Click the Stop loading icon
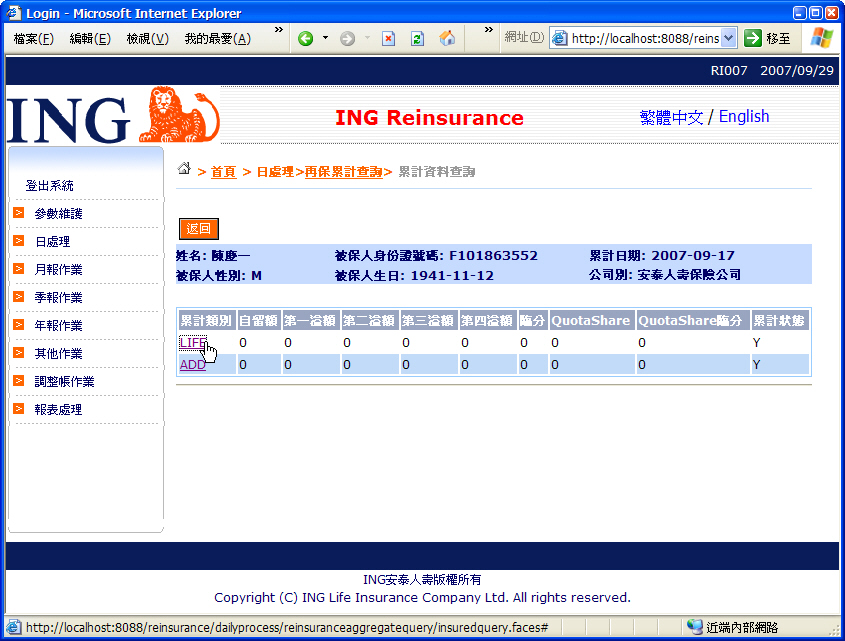Image resolution: width=845 pixels, height=641 pixels. point(389,39)
